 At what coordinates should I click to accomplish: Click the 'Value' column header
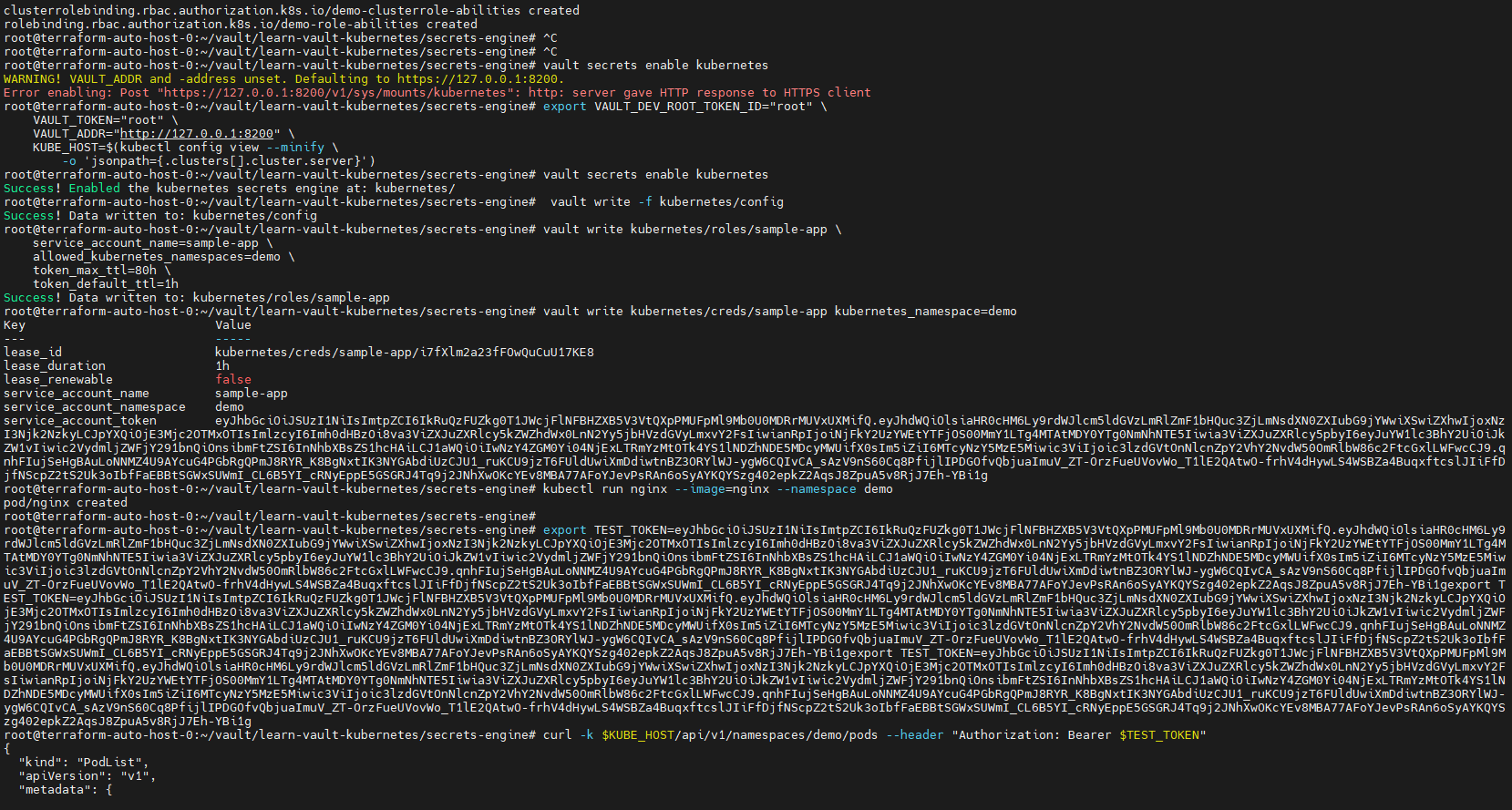coord(233,324)
